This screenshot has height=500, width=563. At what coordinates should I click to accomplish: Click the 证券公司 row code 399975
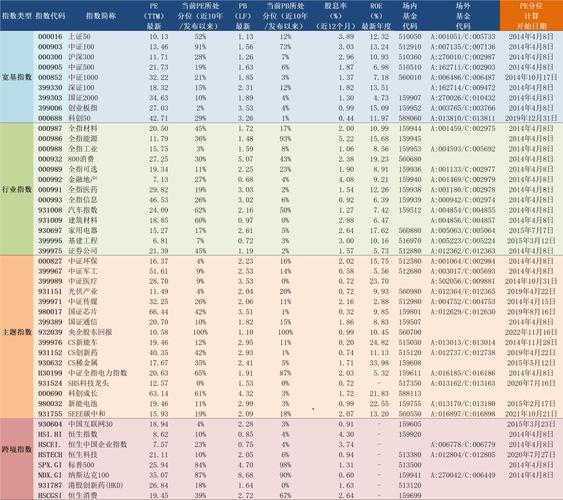(50, 251)
